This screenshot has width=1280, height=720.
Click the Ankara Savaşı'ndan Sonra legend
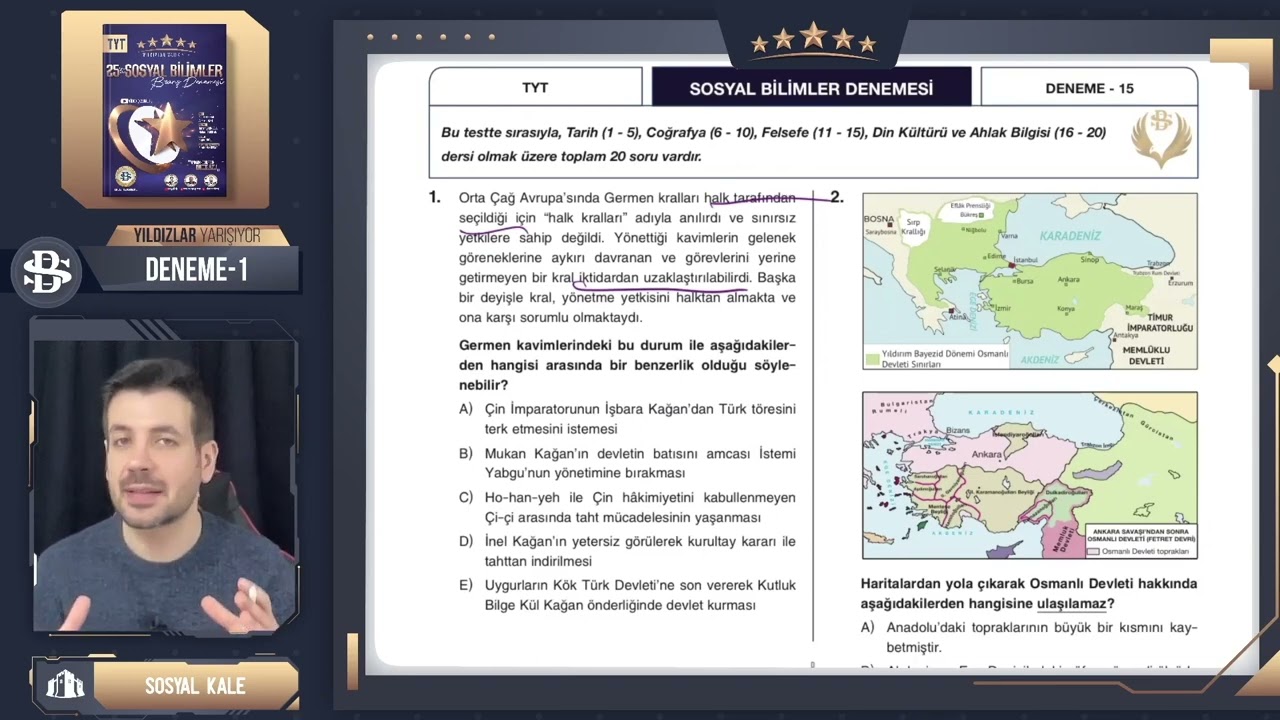click(x=1141, y=540)
